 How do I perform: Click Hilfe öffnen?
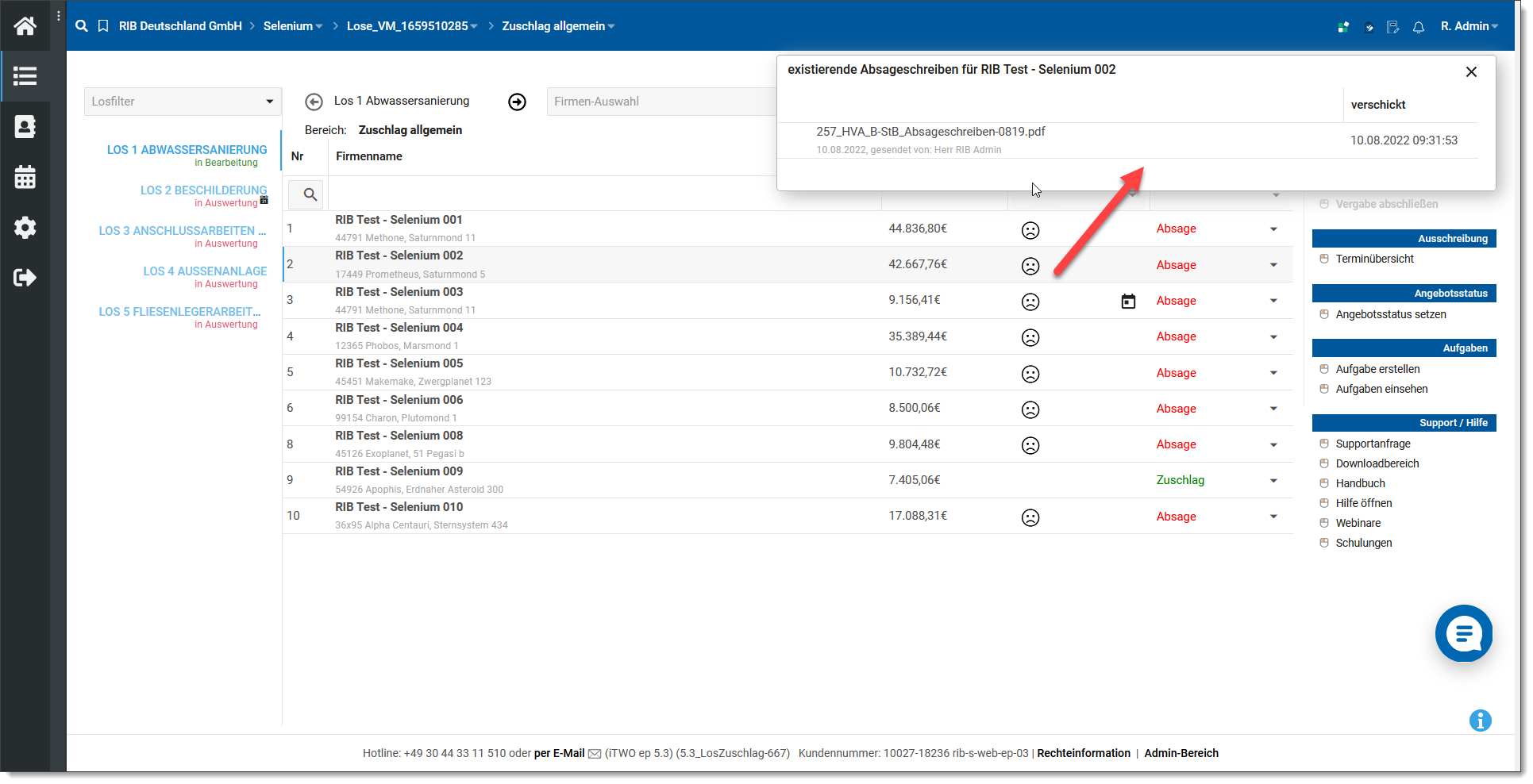[x=1364, y=503]
